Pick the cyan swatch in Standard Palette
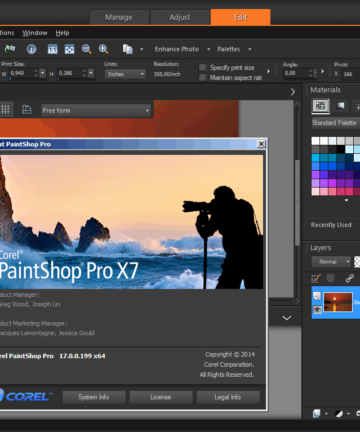 tap(315, 158)
